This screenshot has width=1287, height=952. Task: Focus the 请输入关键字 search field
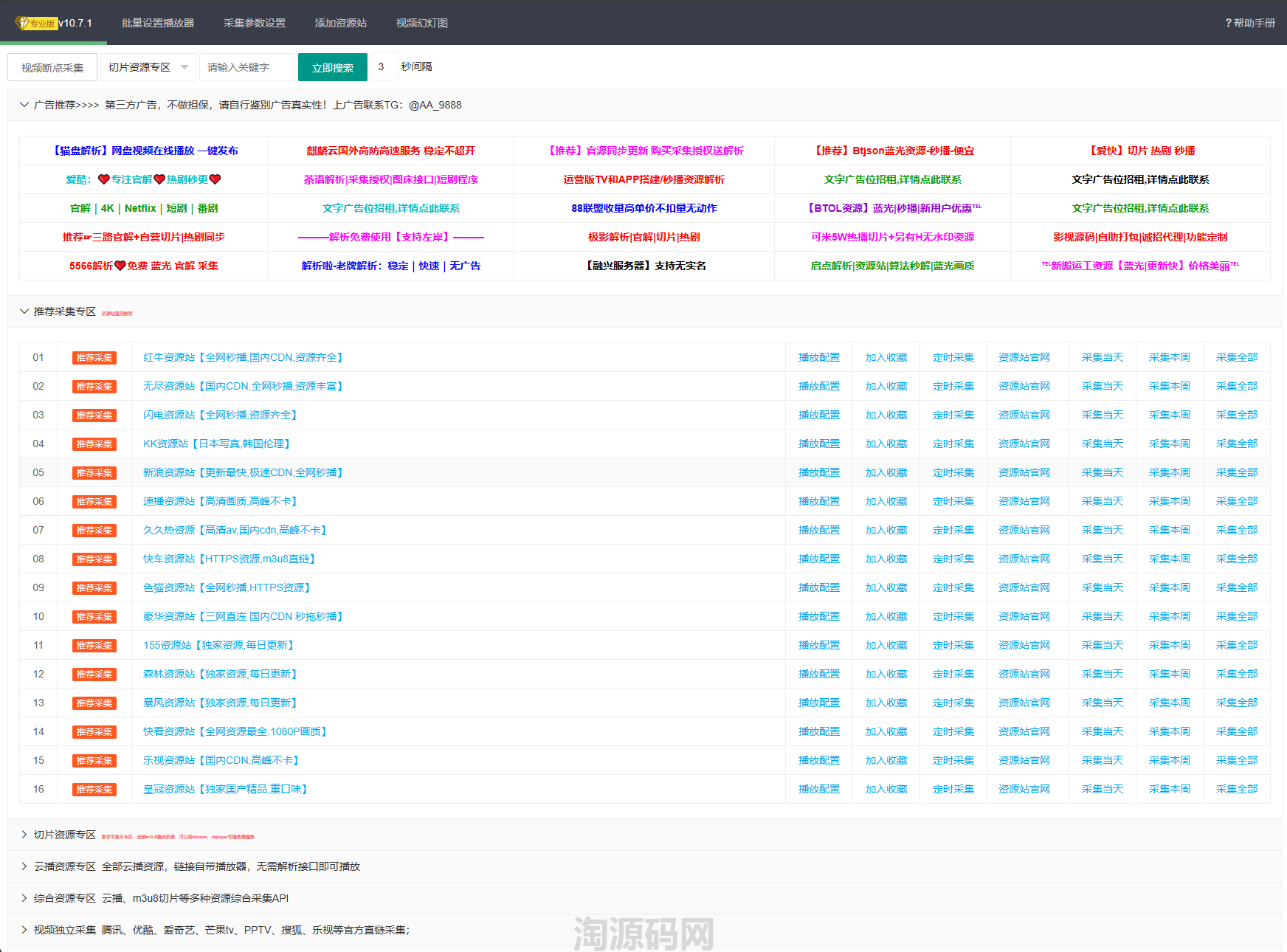(247, 67)
